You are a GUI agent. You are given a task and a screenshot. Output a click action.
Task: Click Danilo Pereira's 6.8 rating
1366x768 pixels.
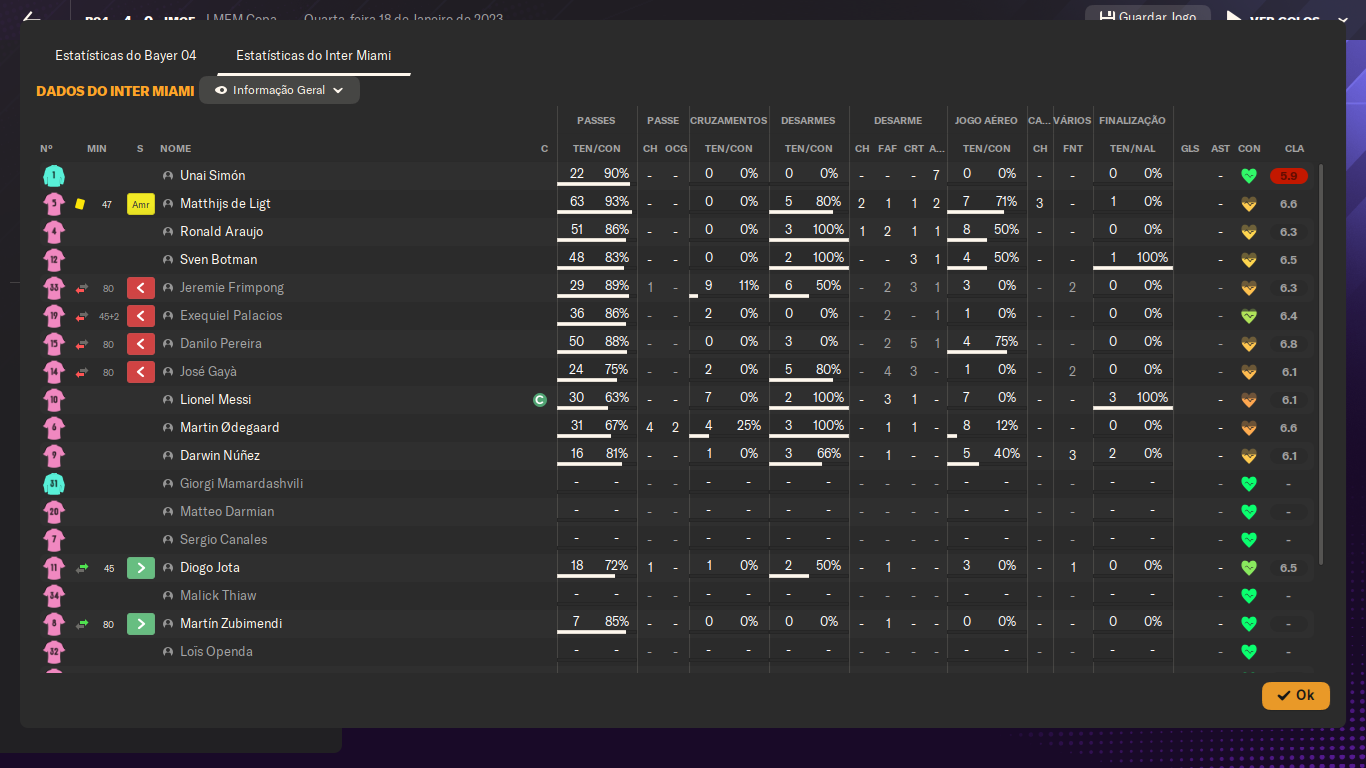coord(1289,344)
